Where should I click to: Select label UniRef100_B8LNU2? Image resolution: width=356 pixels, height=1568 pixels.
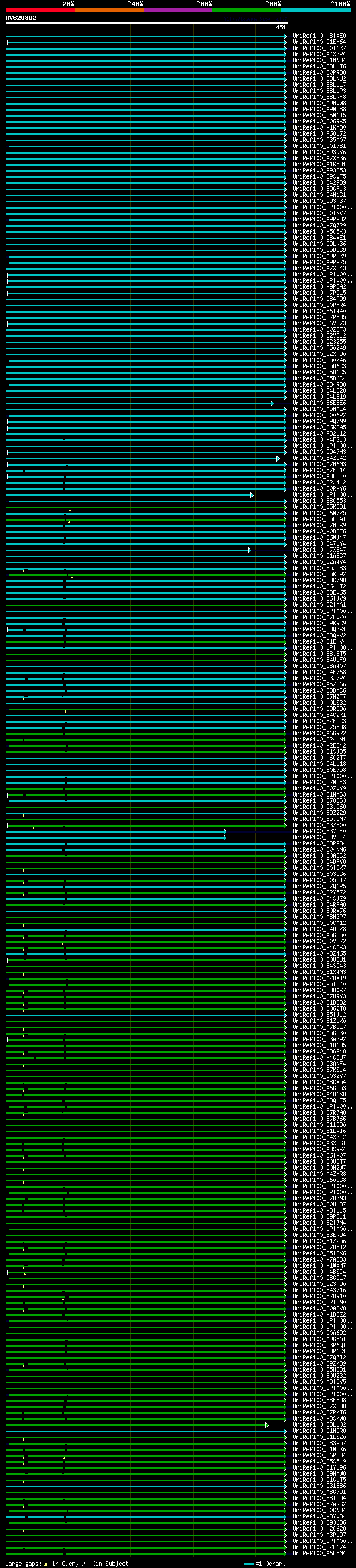pos(319,78)
